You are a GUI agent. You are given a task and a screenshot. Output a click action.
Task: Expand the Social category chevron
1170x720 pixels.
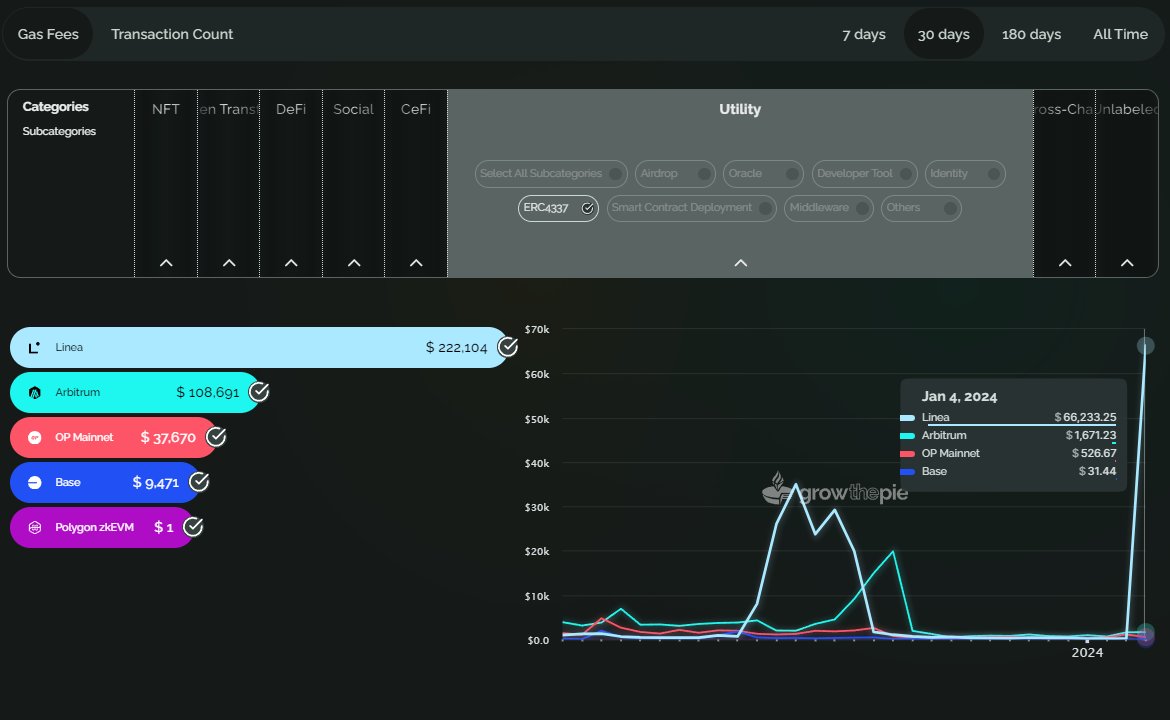[354, 263]
